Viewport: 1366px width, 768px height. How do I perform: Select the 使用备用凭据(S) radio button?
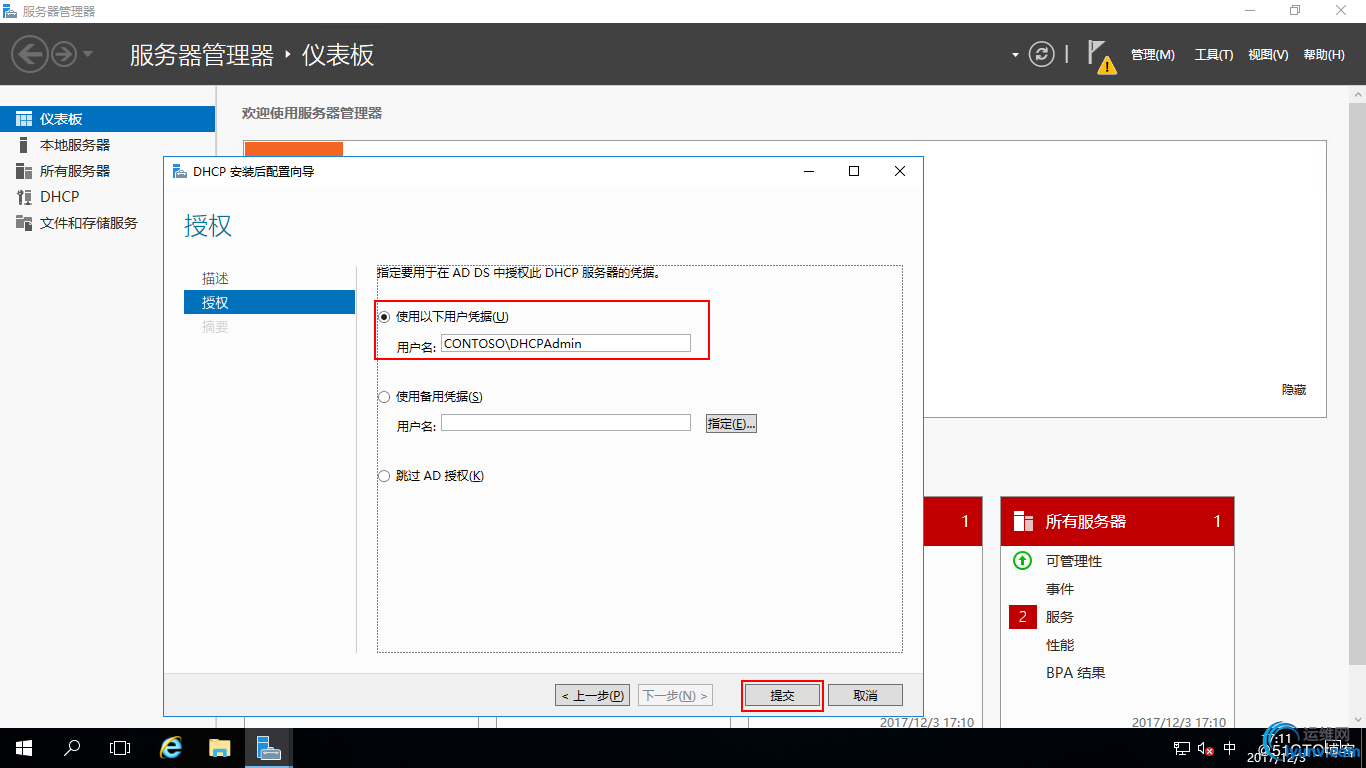(x=384, y=397)
